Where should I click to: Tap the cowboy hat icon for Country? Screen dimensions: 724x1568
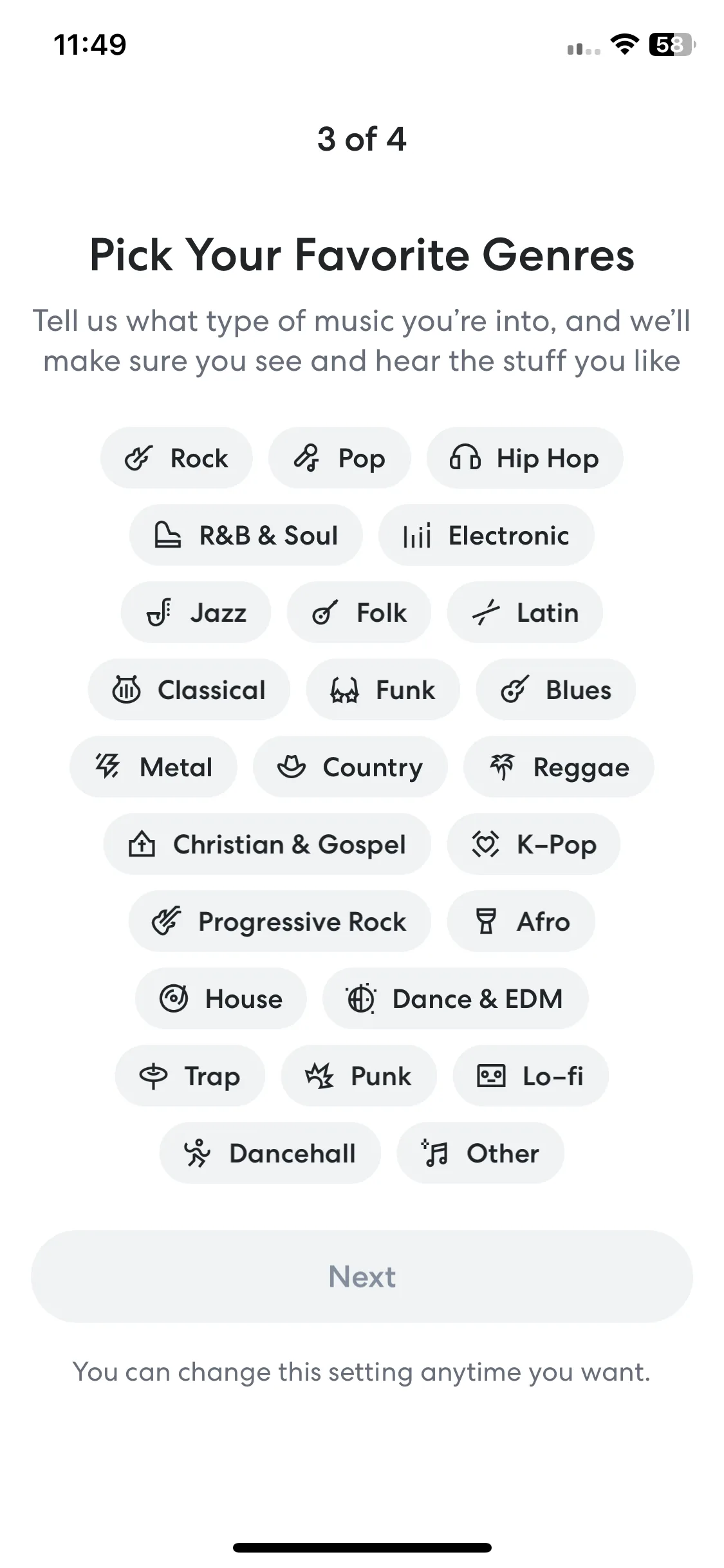point(291,767)
